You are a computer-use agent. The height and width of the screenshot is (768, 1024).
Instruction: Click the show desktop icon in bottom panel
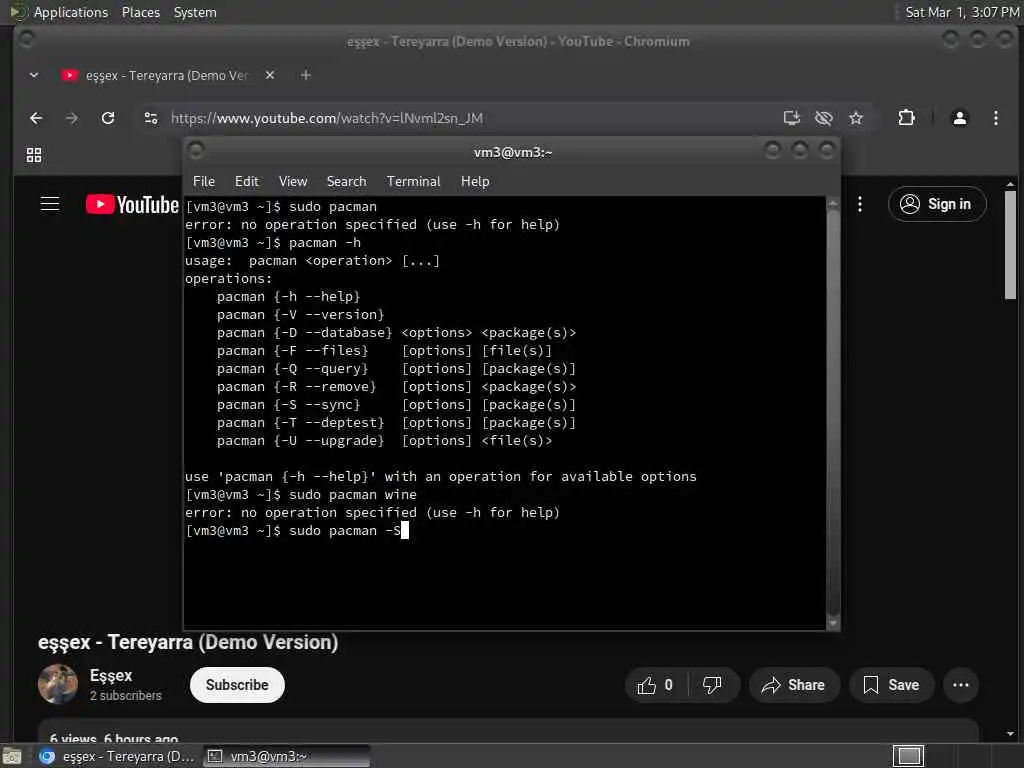point(12,756)
